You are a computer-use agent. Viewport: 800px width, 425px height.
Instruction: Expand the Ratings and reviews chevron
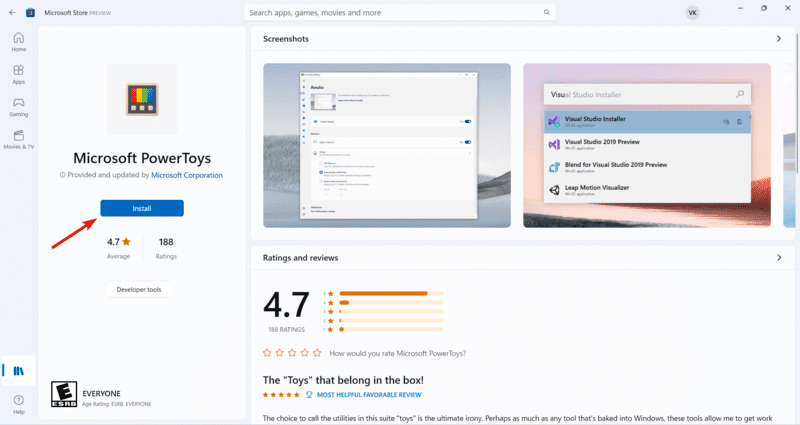(779, 258)
